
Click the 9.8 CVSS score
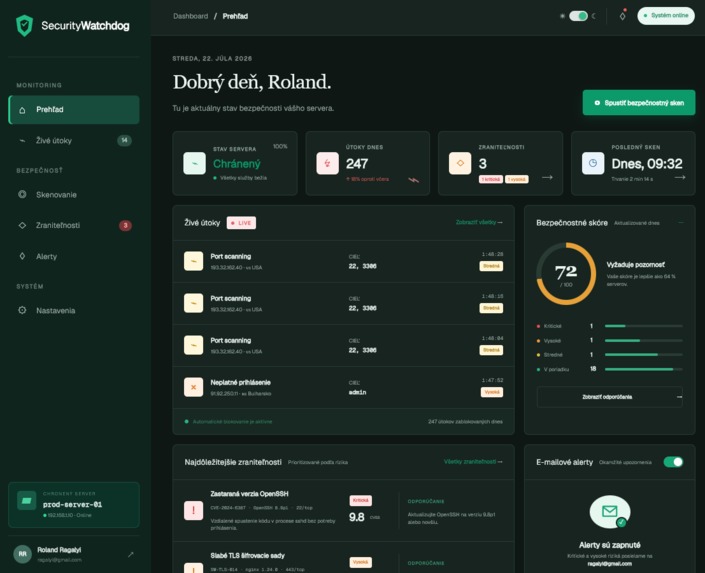(357, 517)
